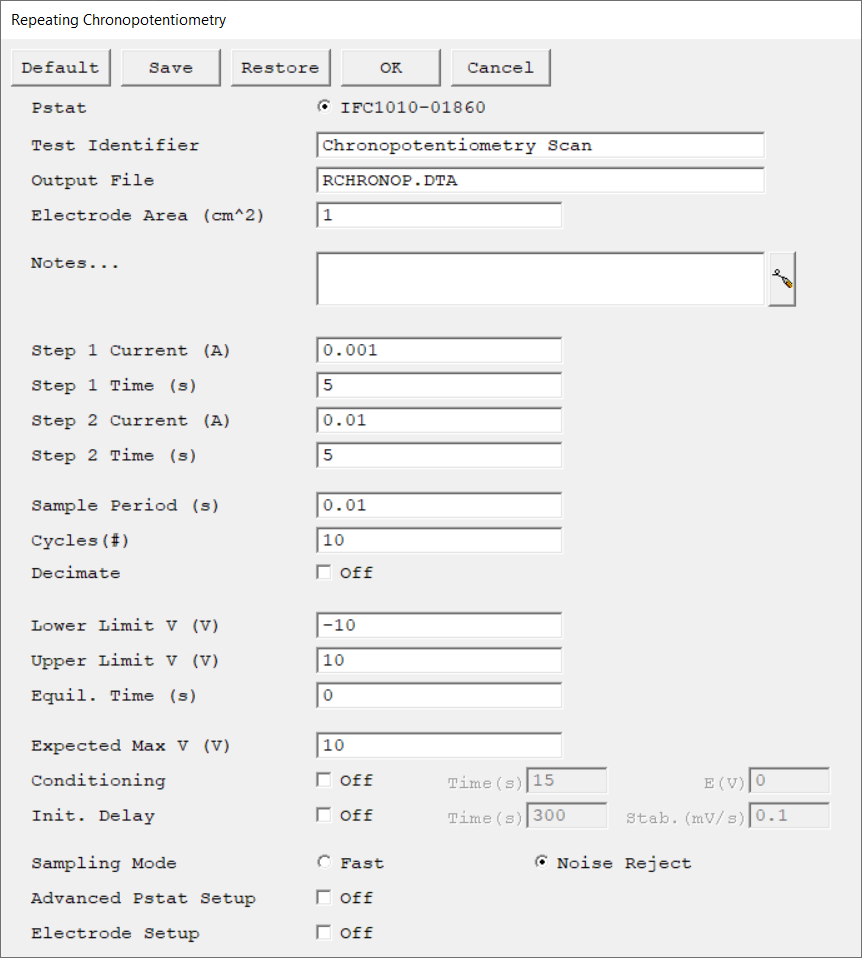Click the Lower Limit V field

439,626
